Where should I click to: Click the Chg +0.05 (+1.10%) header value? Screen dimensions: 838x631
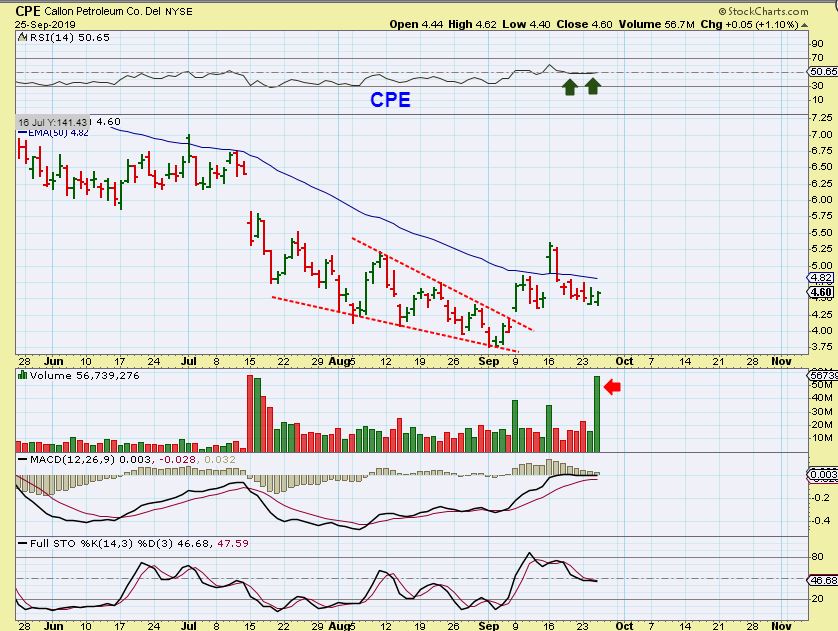[x=750, y=24]
